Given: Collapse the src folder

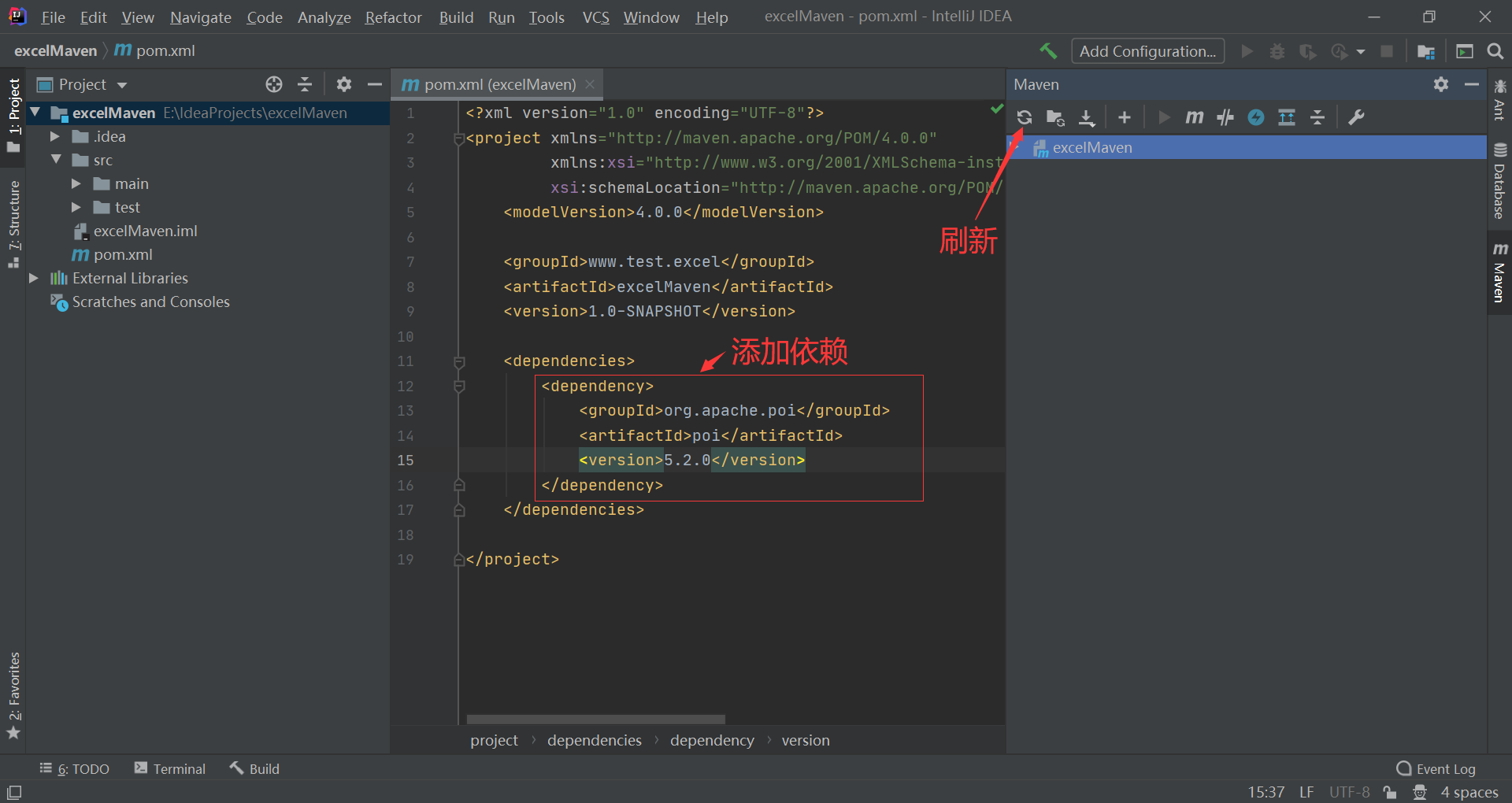Looking at the screenshot, I should click(56, 160).
